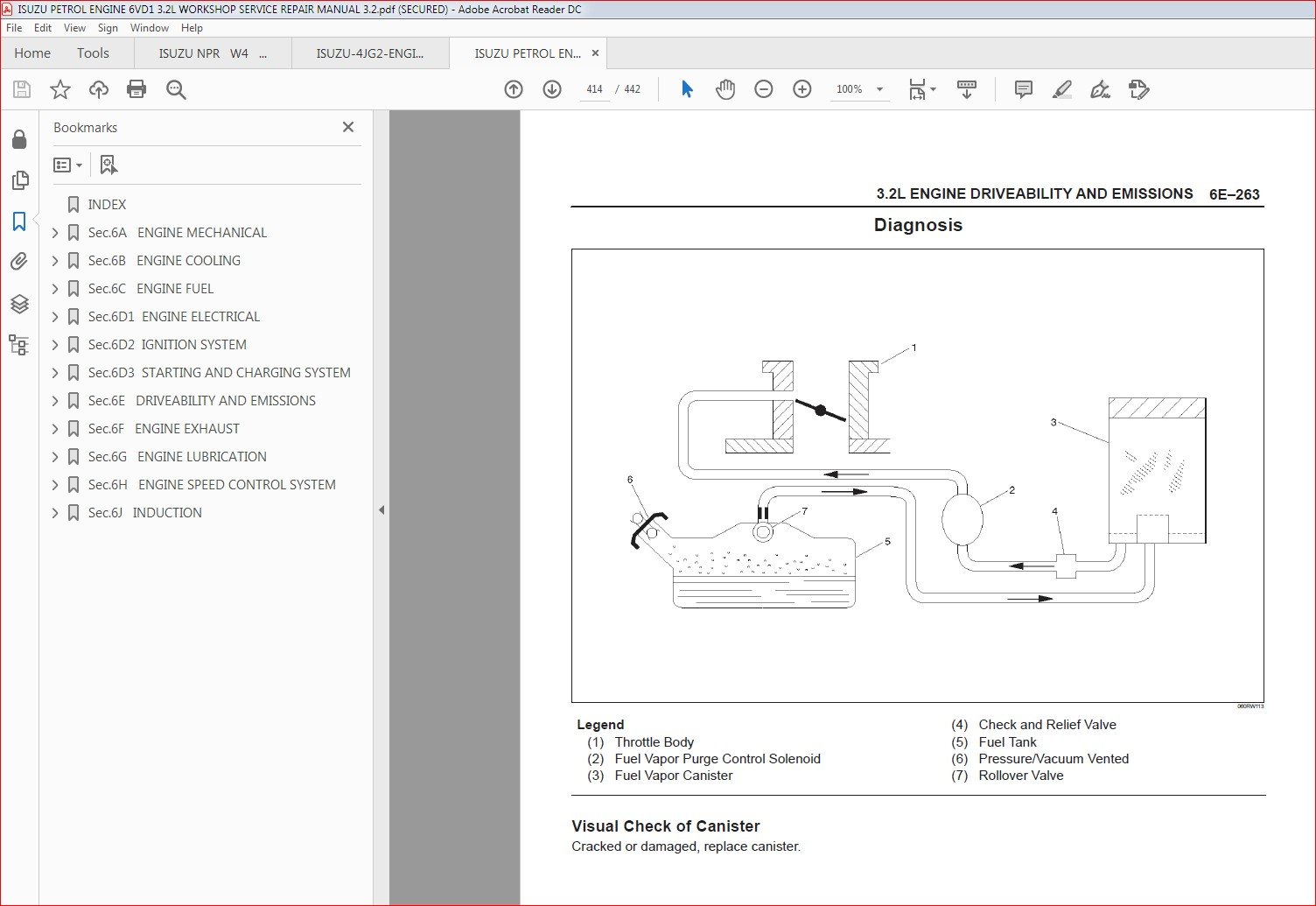Toggle the bookmarks panel sidebar icon

(x=19, y=221)
